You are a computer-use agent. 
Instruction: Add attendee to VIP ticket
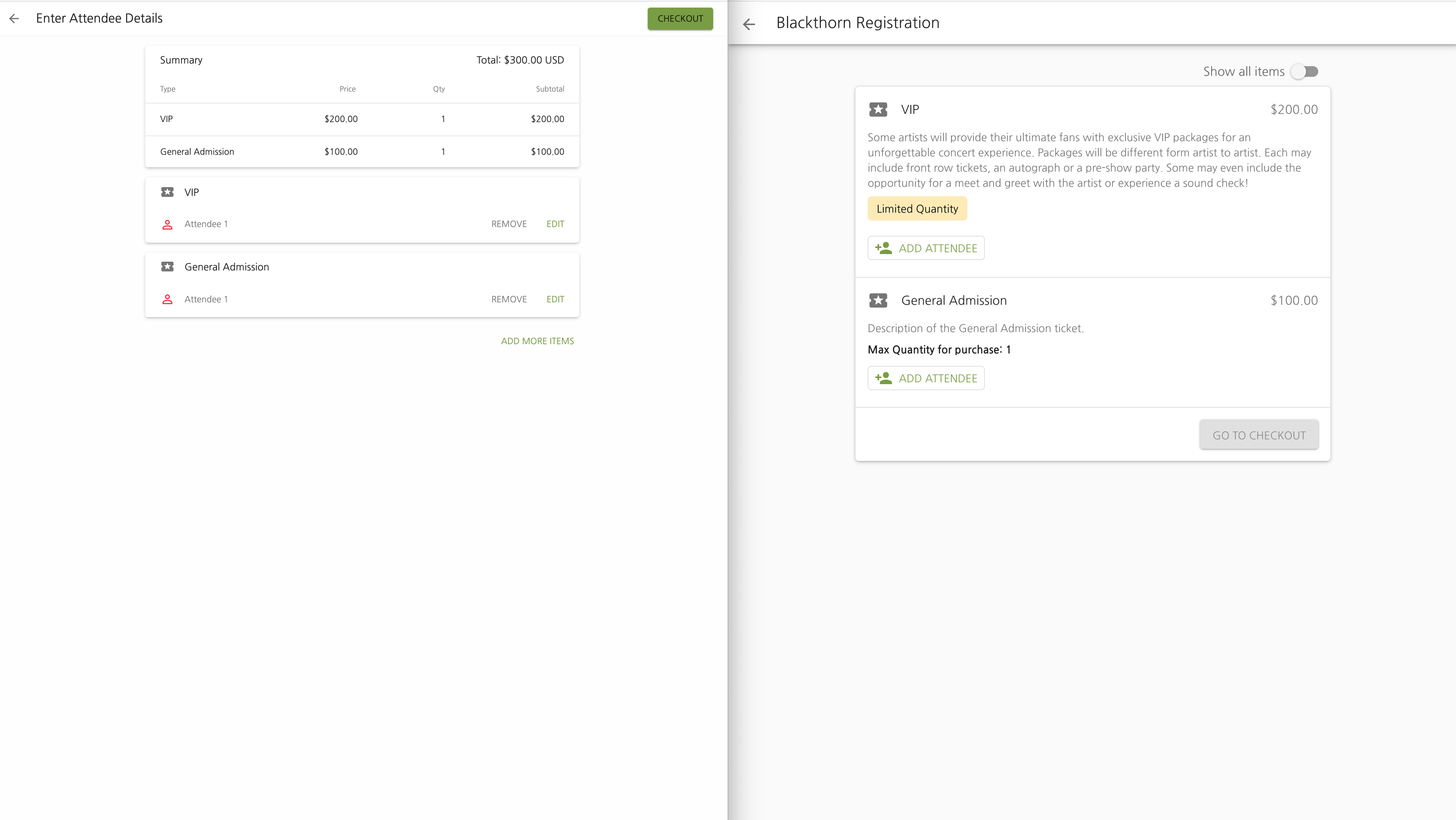tap(926, 248)
